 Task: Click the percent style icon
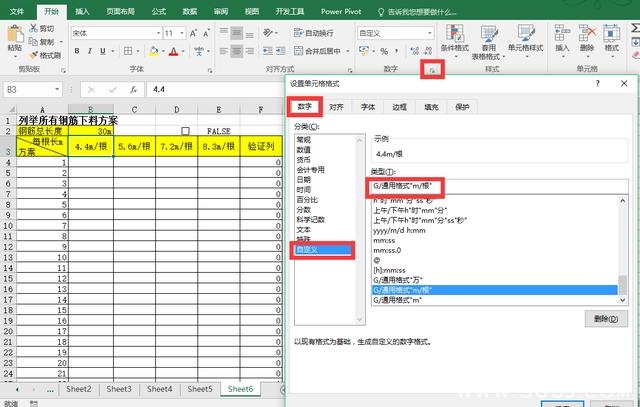(385, 50)
